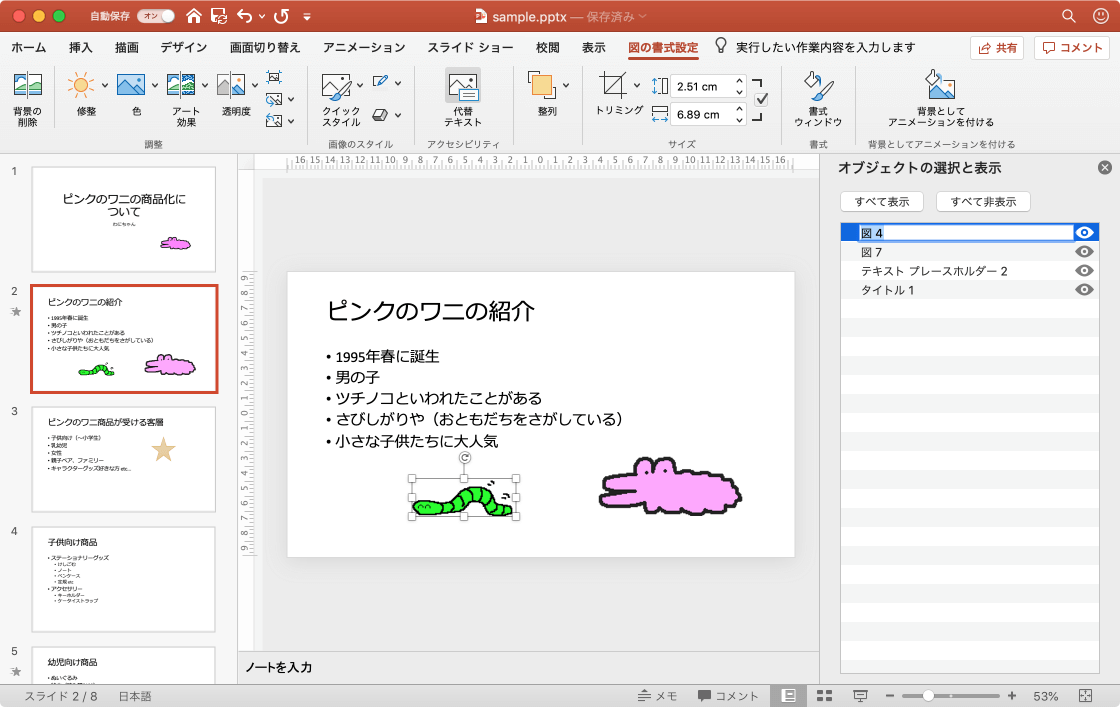Open the 挿入 ribbon tab

pyautogui.click(x=81, y=47)
